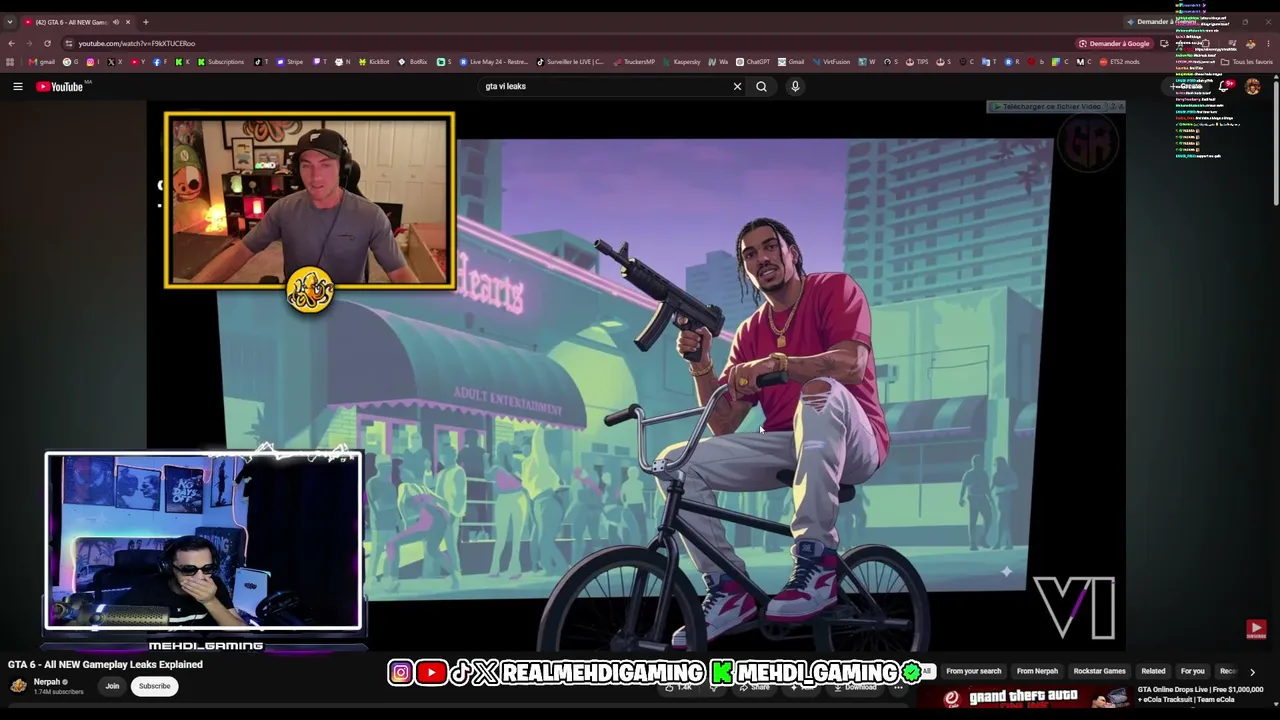Open the browser profile avatar
This screenshot has width=1280, height=720.
[x=1251, y=44]
